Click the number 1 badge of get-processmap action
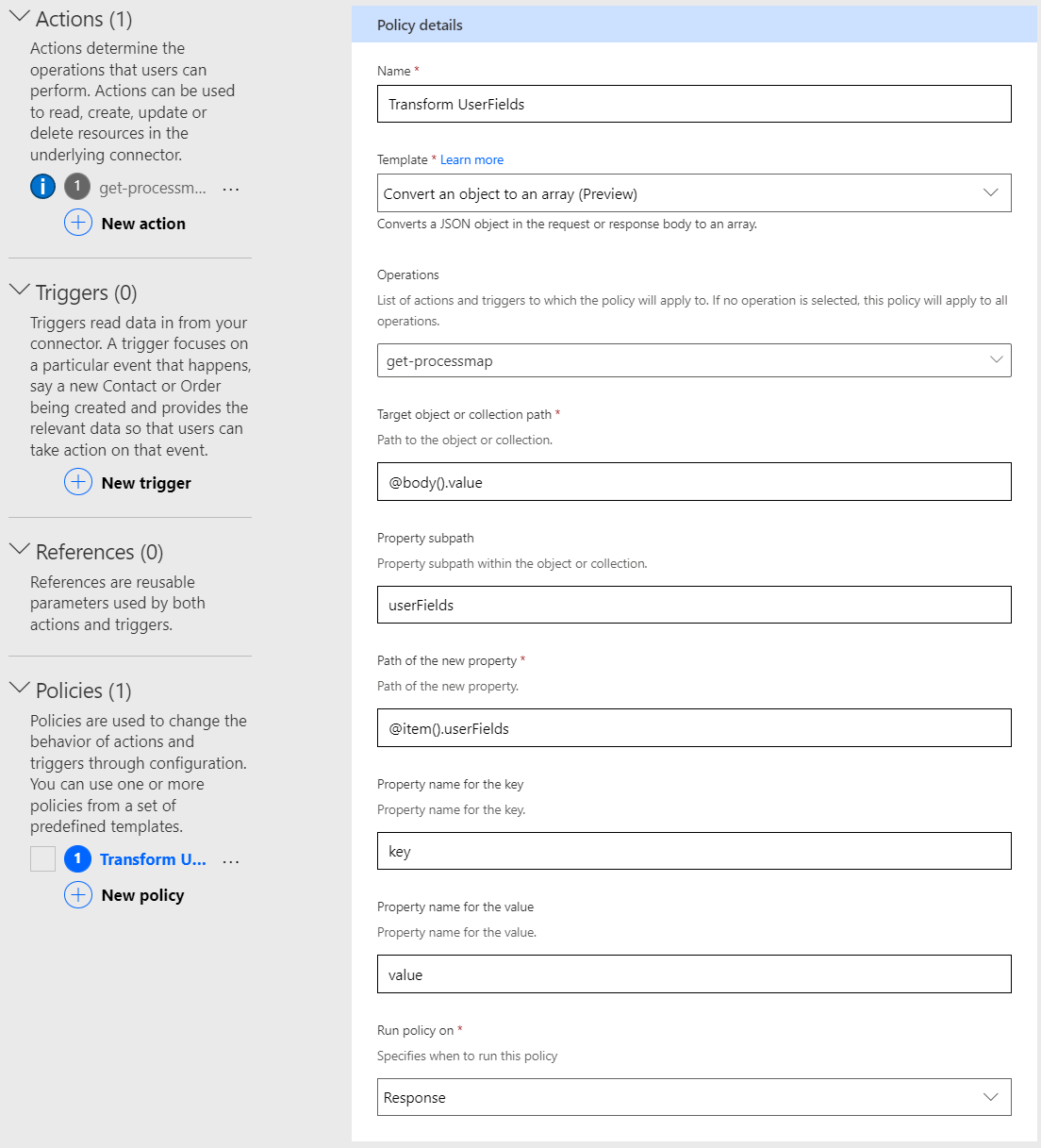The width and height of the screenshot is (1041, 1148). [77, 187]
